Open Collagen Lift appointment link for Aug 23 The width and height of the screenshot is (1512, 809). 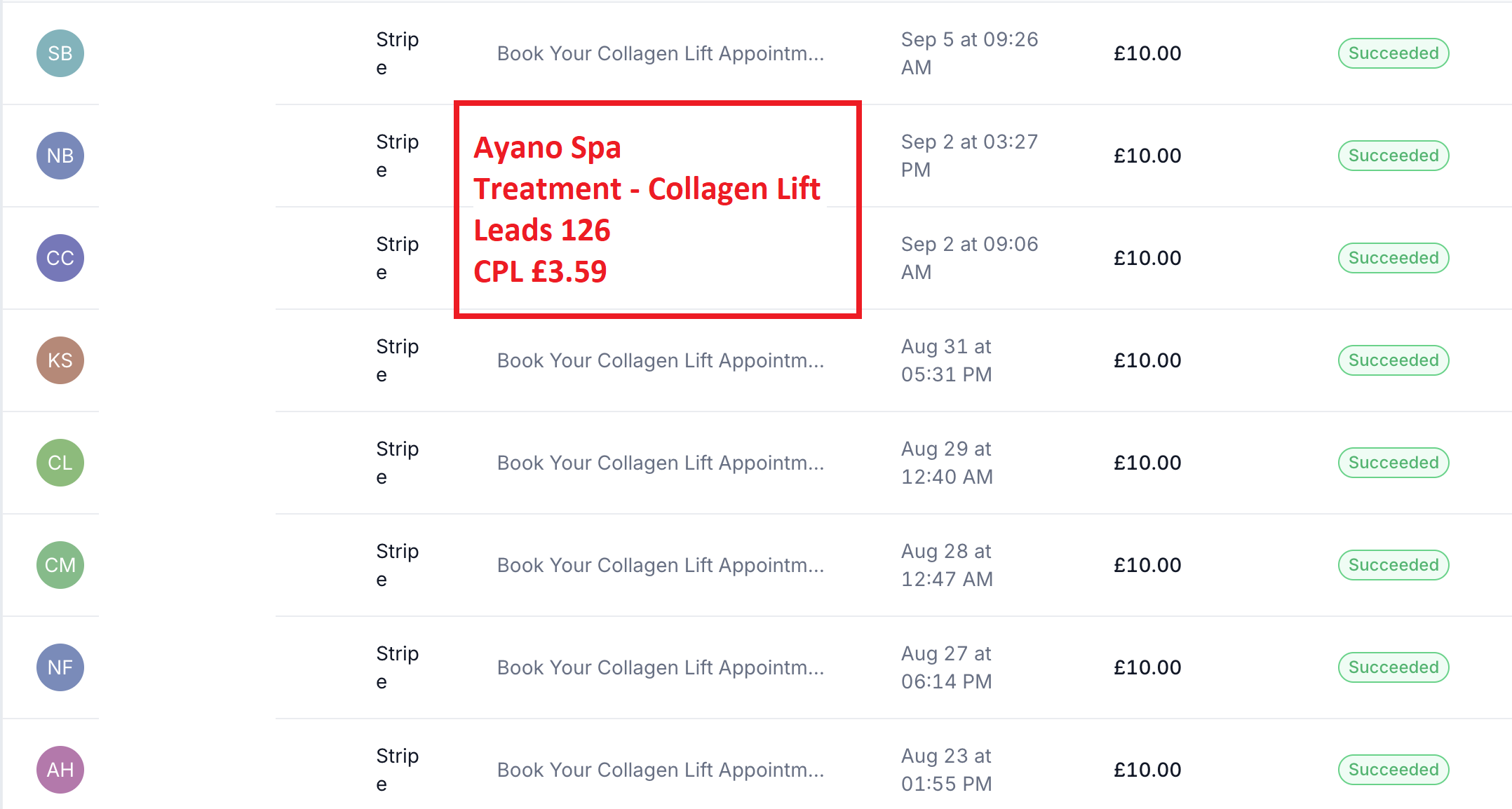660,770
